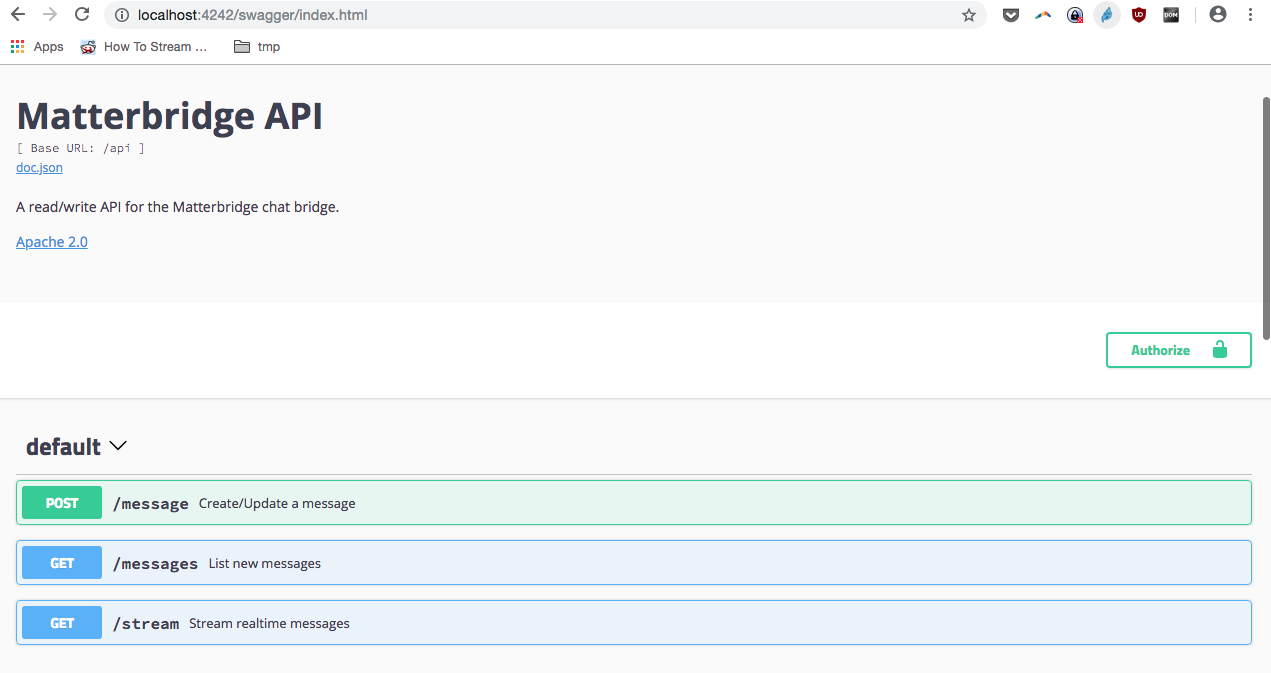Expand the GET /stream operation
The width and height of the screenshot is (1271, 673).
click(635, 622)
